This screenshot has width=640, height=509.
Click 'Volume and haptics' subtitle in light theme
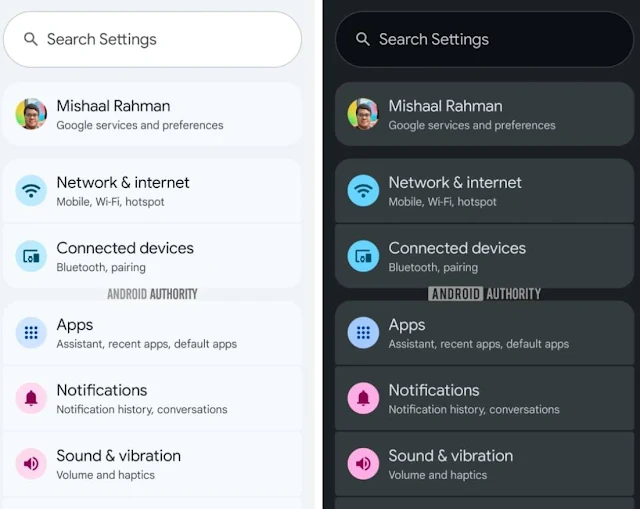tap(105, 475)
